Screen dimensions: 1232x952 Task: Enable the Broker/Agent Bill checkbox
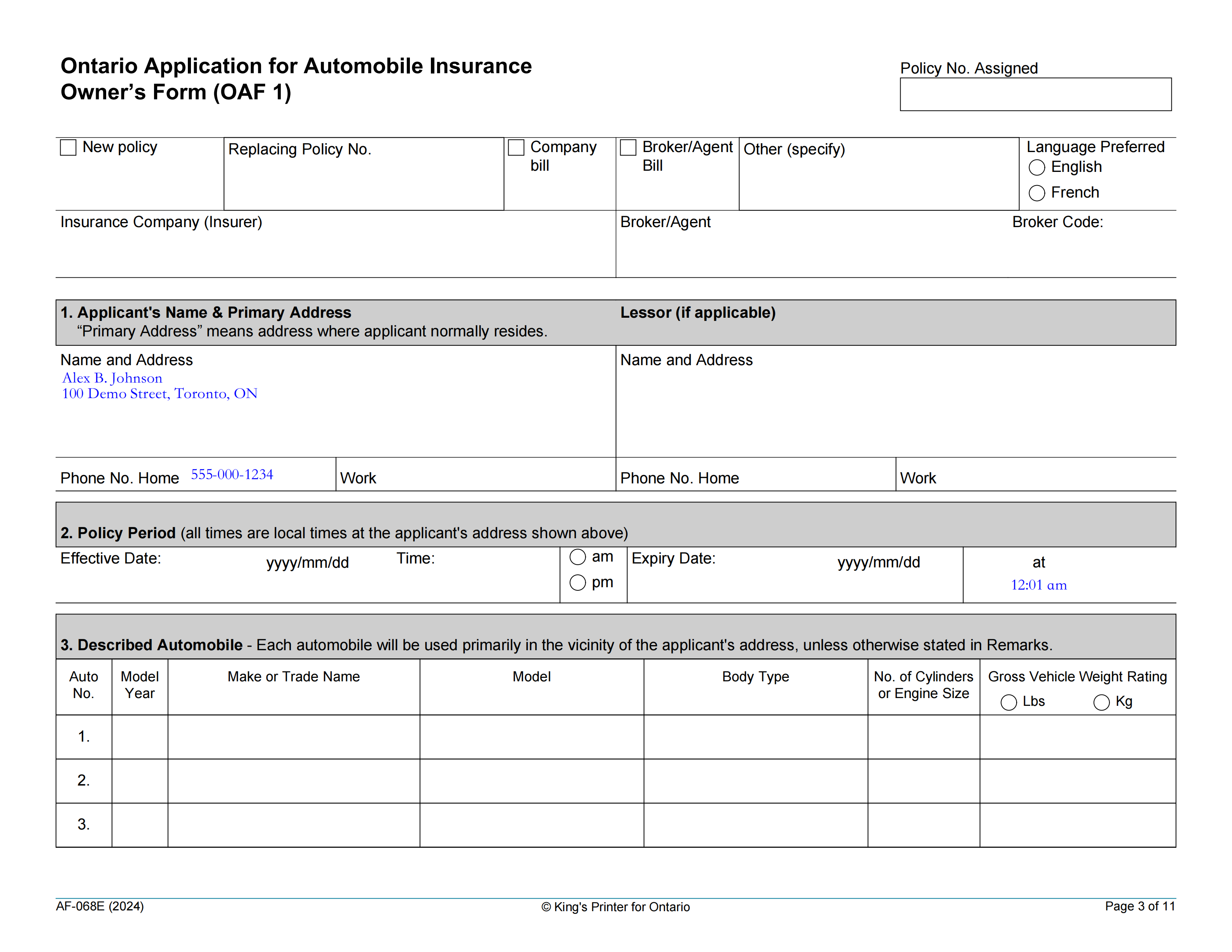(628, 148)
